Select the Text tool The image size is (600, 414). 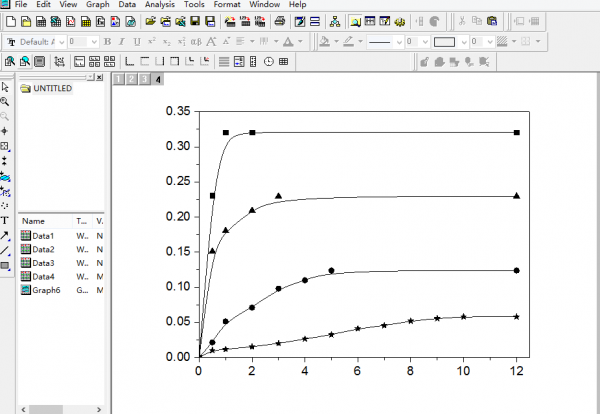pyautogui.click(x=5, y=220)
